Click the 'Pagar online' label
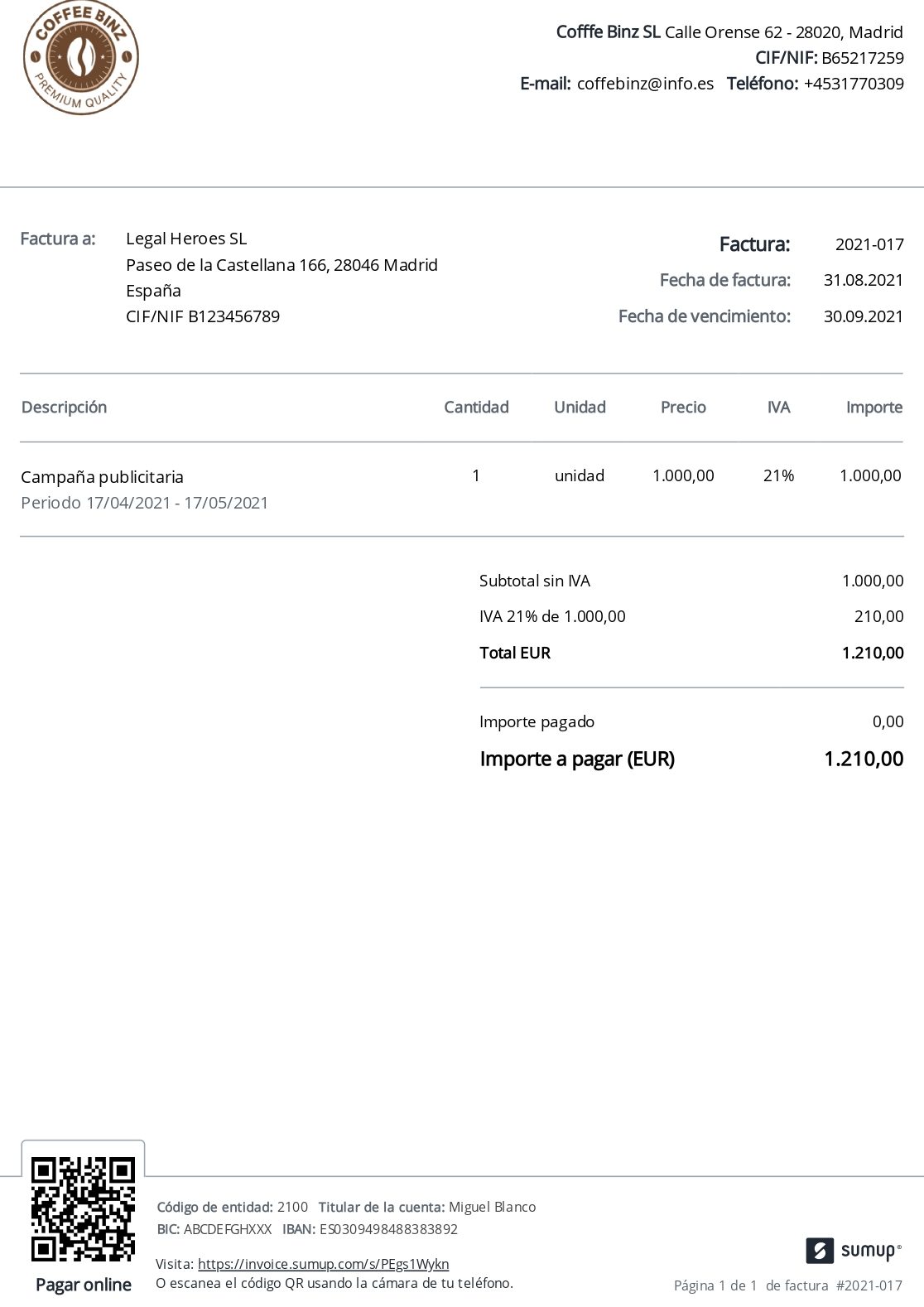 pos(84,1285)
